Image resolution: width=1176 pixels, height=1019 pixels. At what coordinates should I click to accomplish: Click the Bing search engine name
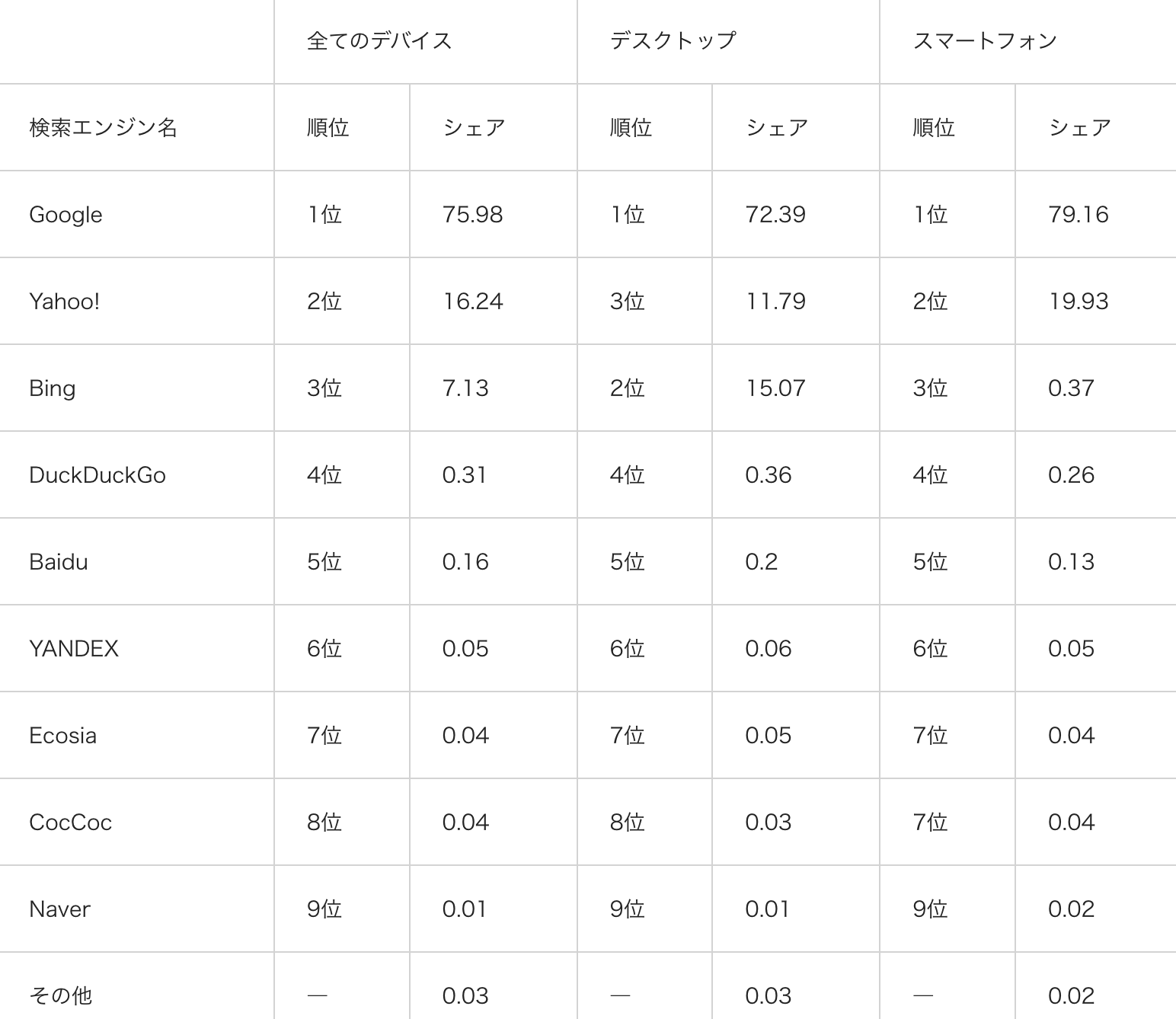coord(52,388)
